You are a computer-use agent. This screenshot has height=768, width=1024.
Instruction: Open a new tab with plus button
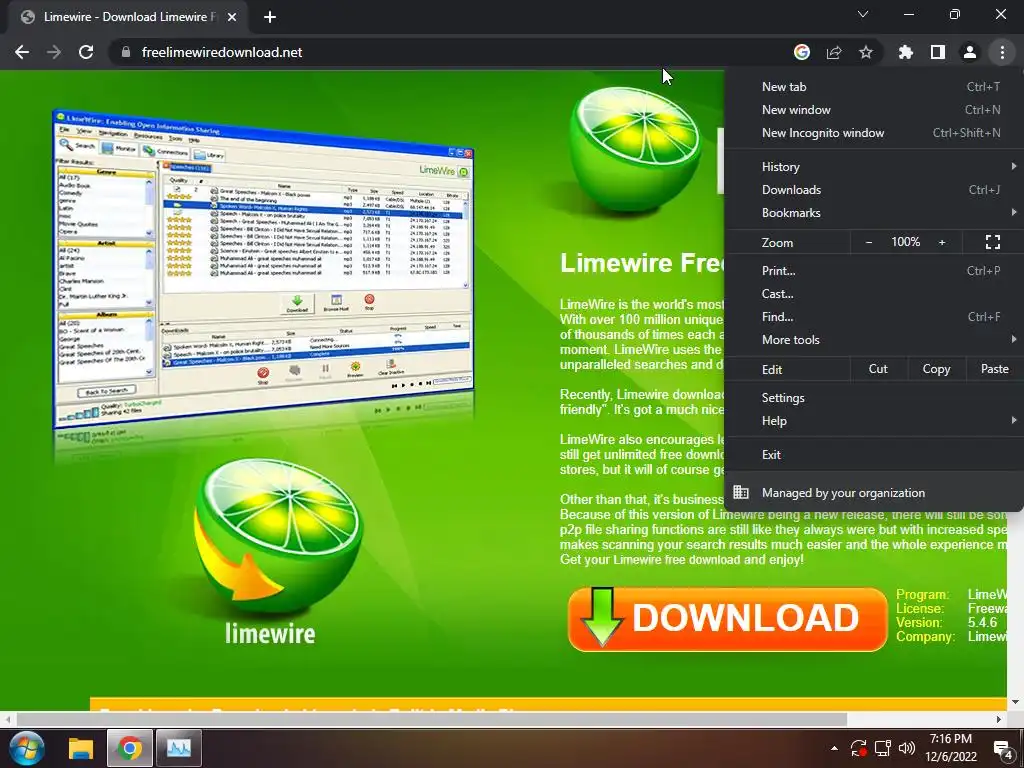click(x=270, y=17)
